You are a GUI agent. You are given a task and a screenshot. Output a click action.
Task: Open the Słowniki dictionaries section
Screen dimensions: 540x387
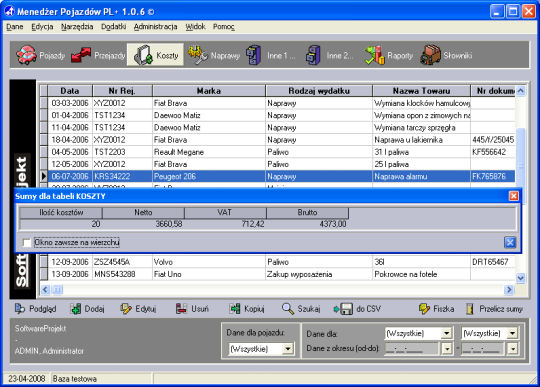(x=446, y=55)
